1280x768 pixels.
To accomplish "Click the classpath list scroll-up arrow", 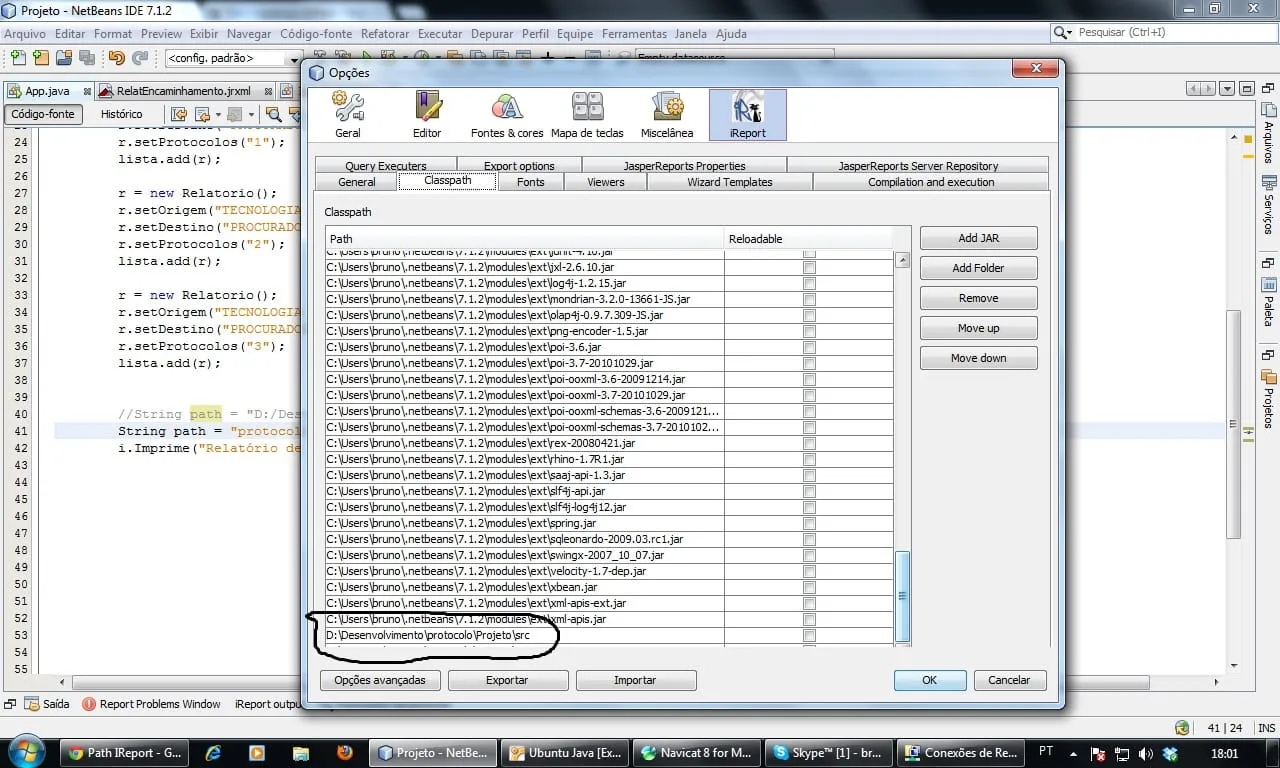I will point(902,260).
